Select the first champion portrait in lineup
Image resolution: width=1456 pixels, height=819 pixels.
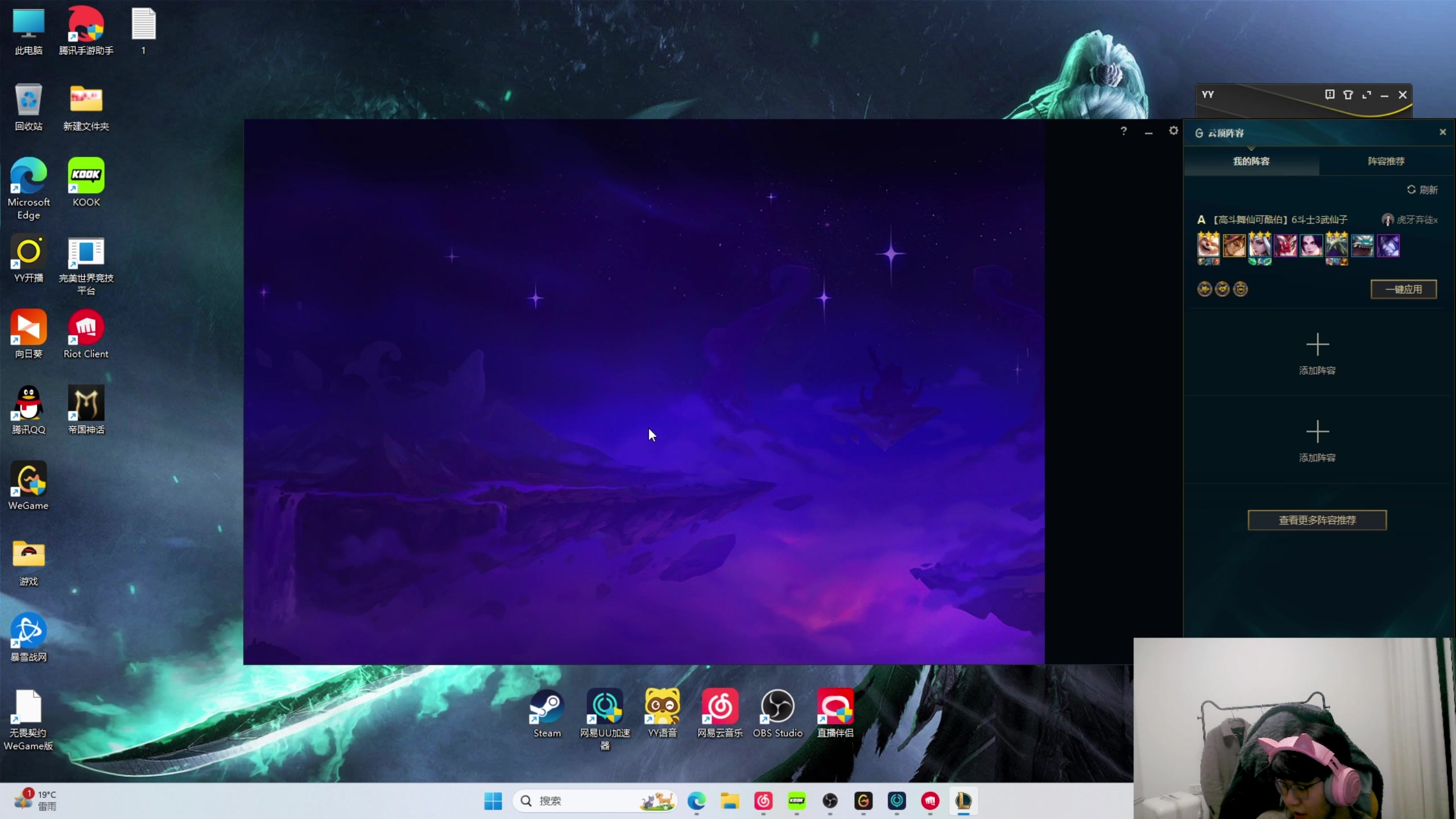click(x=1208, y=246)
